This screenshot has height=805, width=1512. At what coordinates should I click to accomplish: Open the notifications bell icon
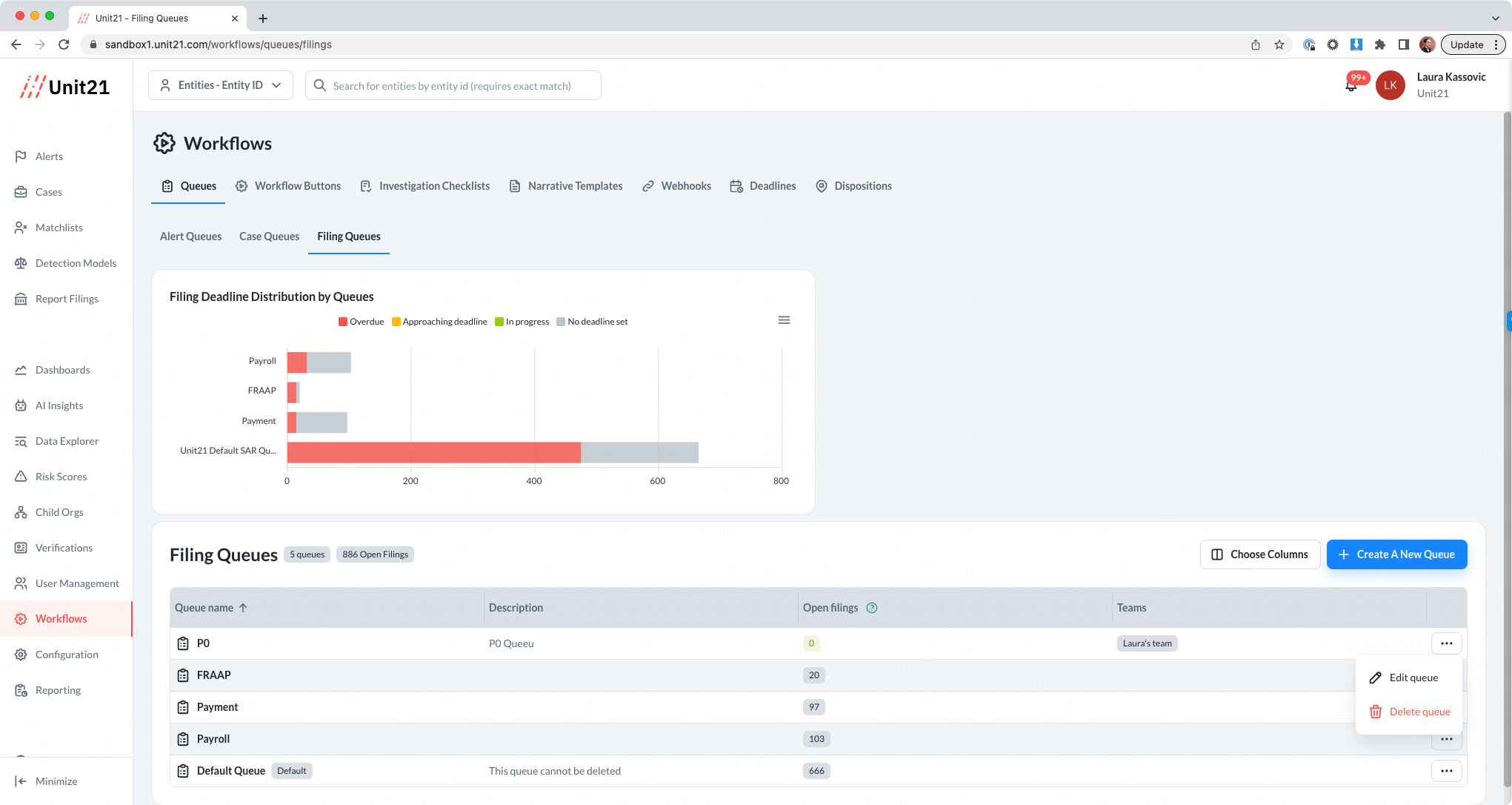click(1351, 87)
